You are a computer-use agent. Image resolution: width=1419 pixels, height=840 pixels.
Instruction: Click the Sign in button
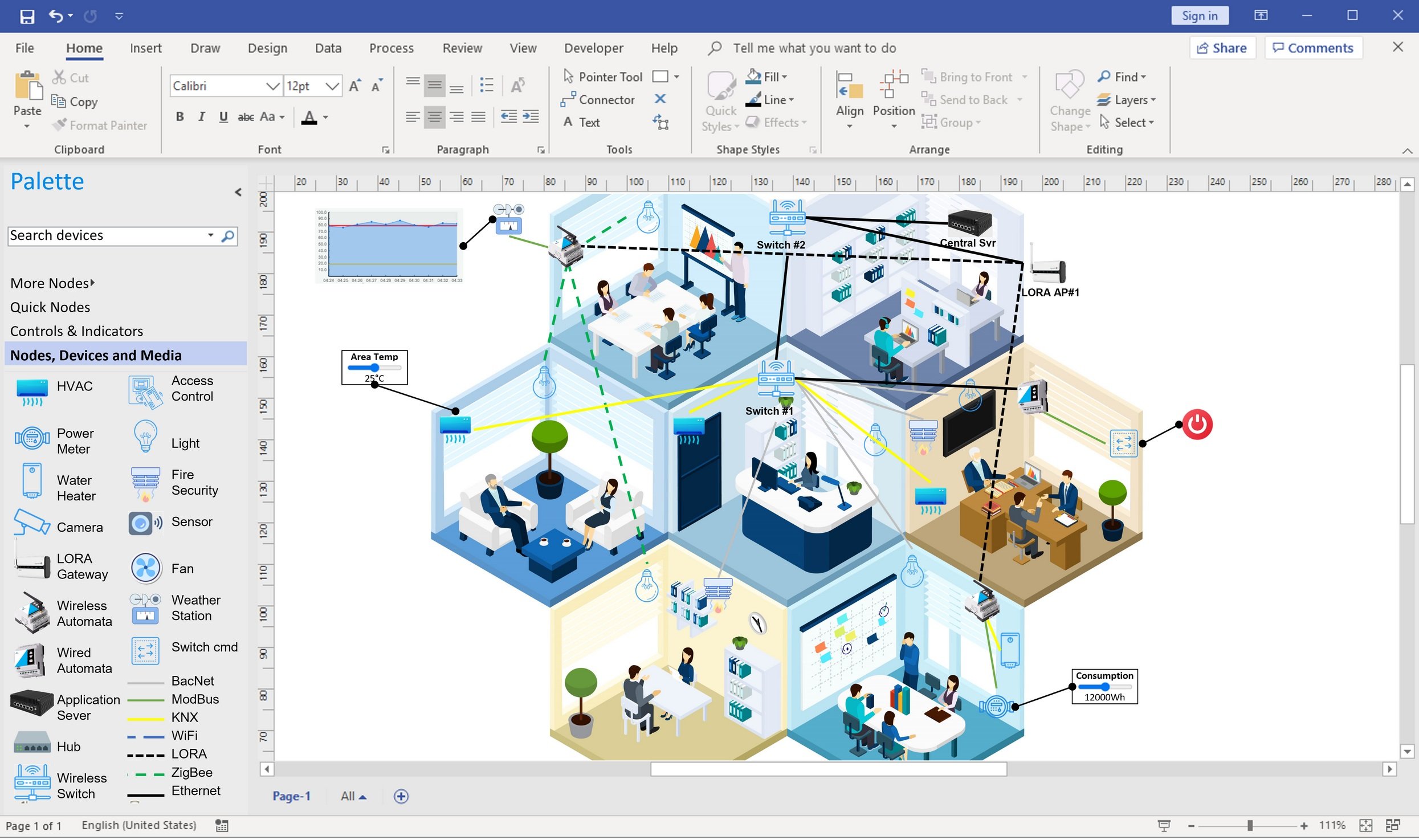tap(1199, 16)
